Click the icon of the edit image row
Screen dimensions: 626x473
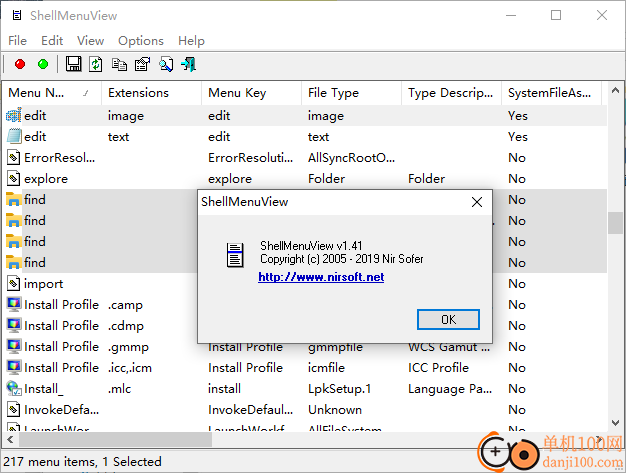coord(14,115)
